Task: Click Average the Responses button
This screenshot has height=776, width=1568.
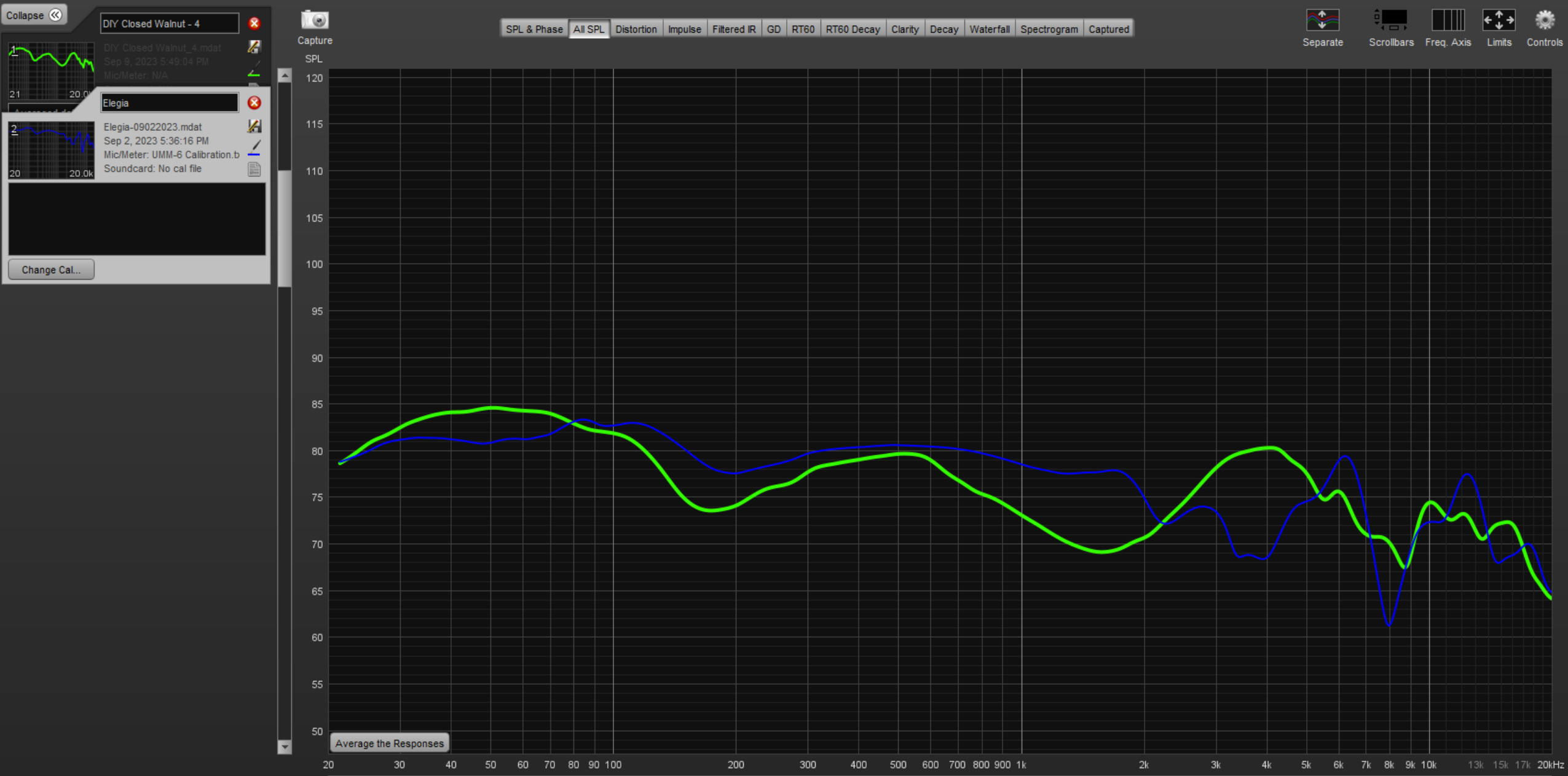Action: tap(389, 743)
